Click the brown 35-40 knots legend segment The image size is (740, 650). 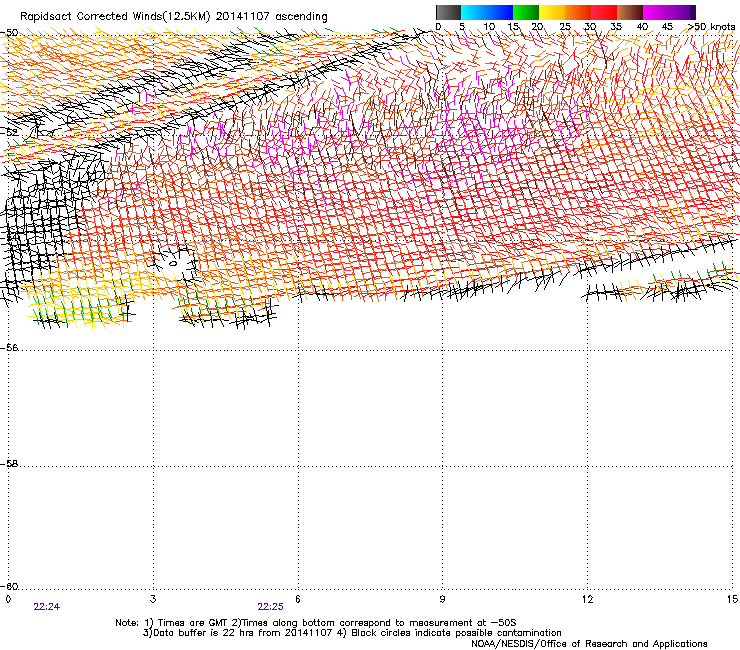click(x=630, y=12)
